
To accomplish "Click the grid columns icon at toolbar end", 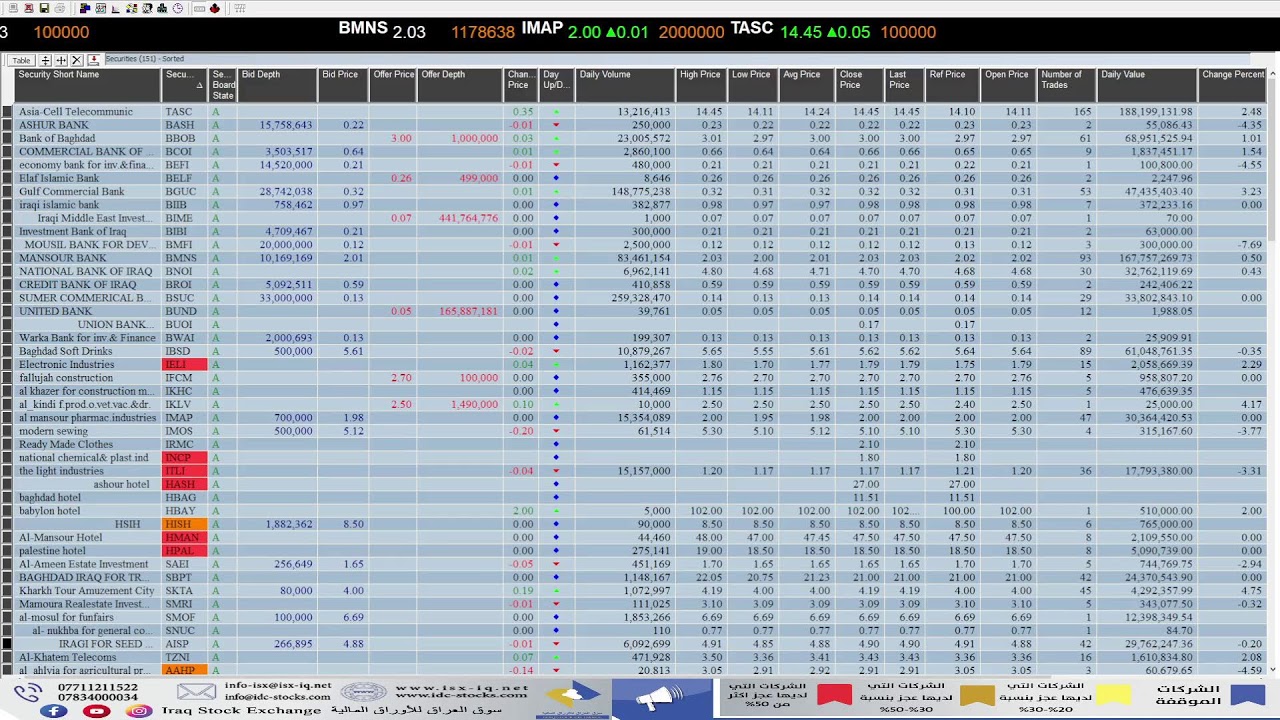I will click(240, 8).
